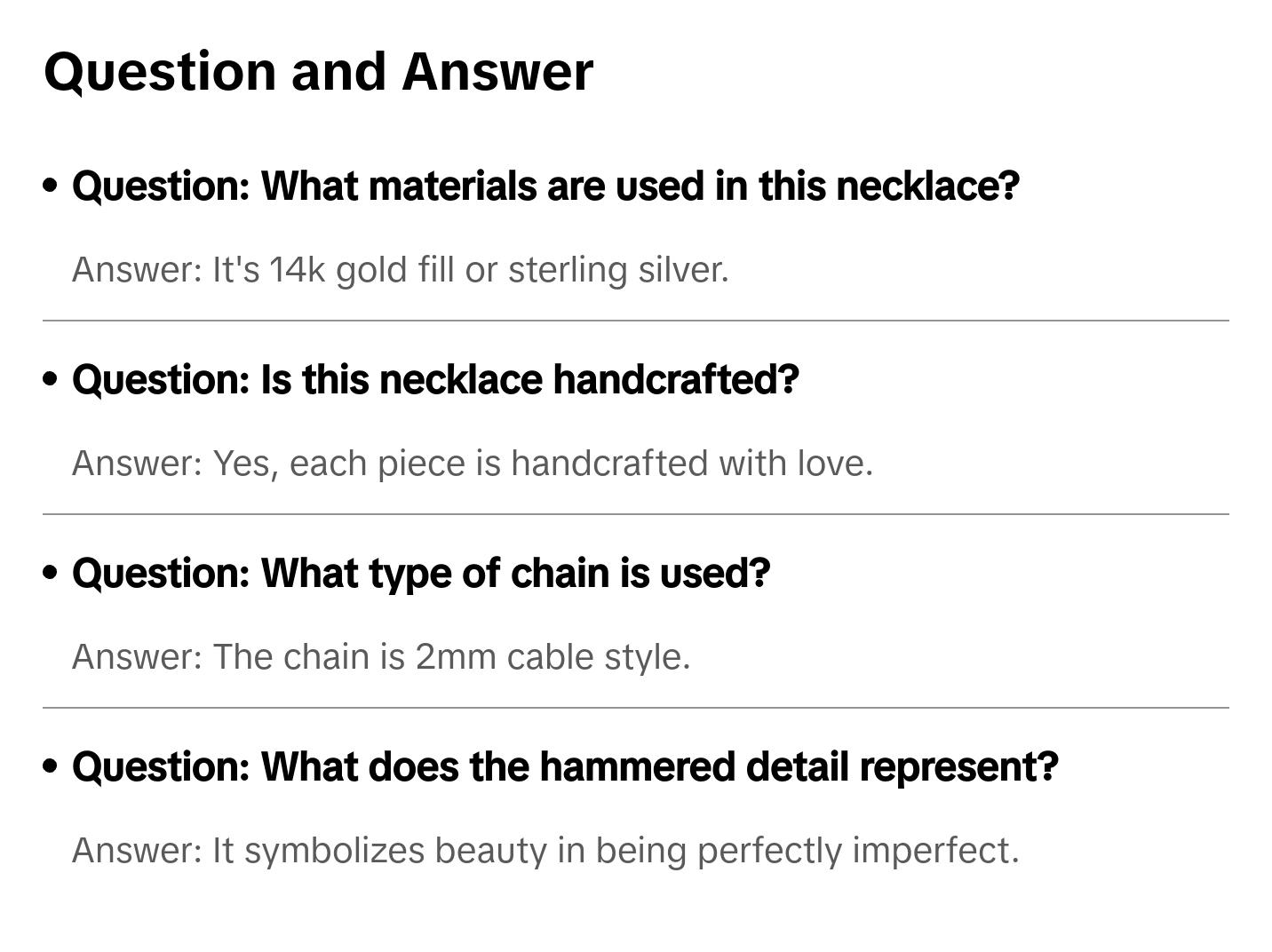Click the bullet beside the hammered detail question

pyautogui.click(x=51, y=766)
